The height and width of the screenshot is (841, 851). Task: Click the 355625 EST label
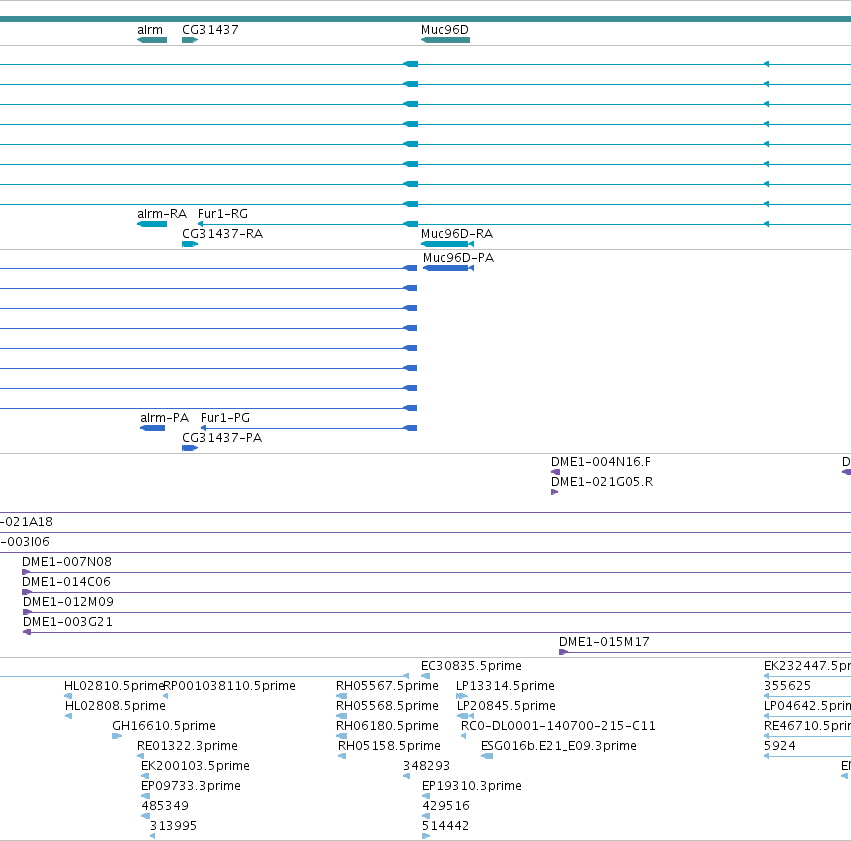coord(787,686)
